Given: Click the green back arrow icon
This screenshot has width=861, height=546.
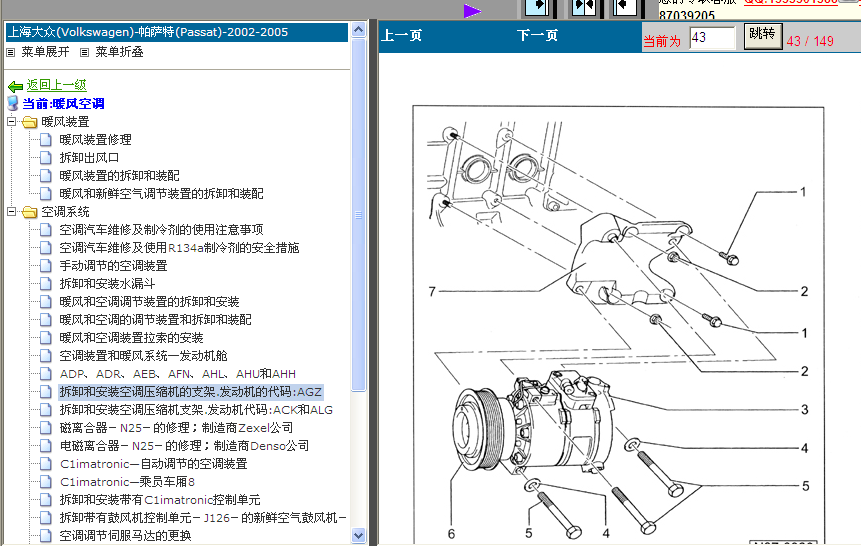Looking at the screenshot, I should tap(15, 86).
